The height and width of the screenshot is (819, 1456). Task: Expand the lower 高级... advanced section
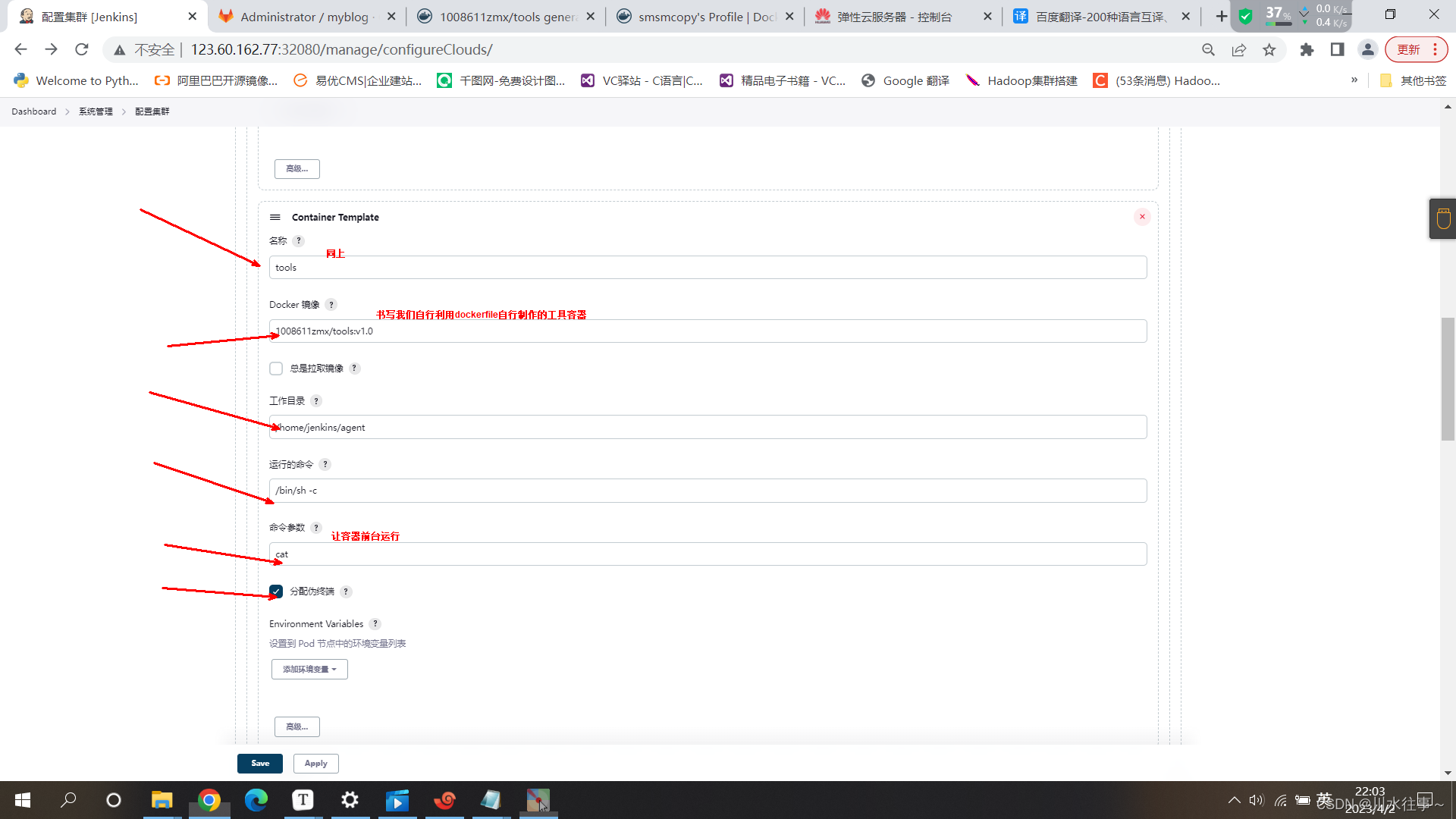[x=297, y=726]
